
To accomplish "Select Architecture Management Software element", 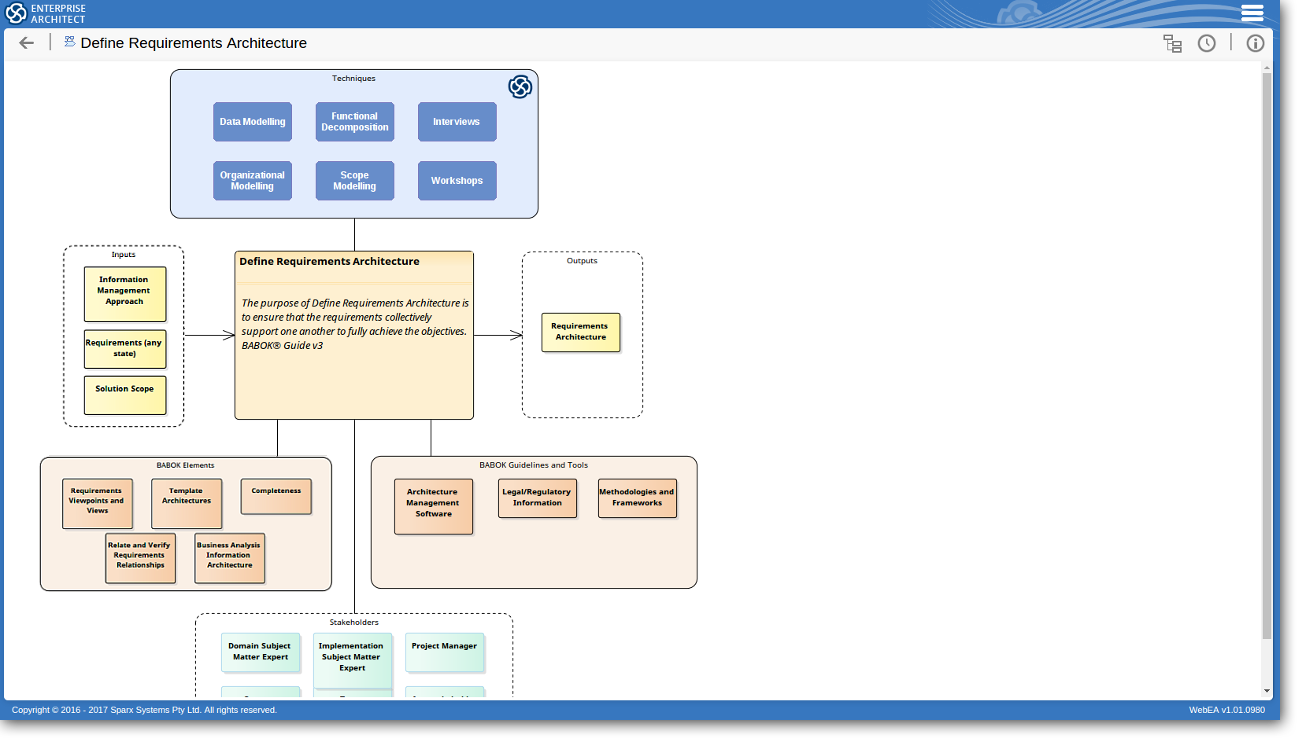I will click(433, 506).
